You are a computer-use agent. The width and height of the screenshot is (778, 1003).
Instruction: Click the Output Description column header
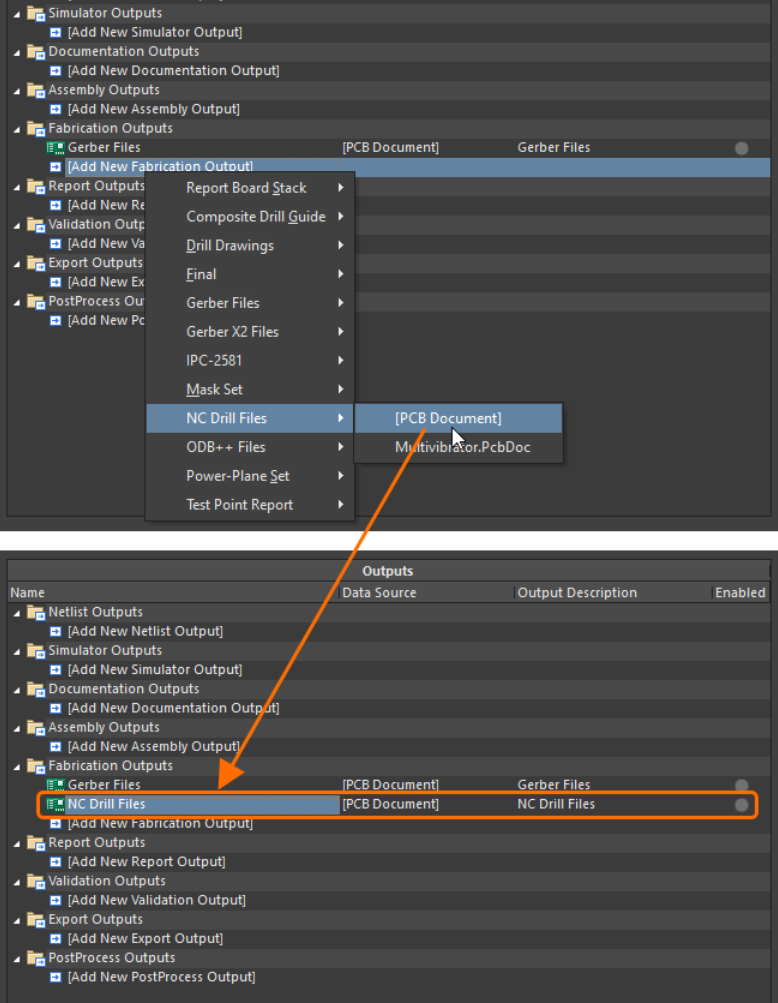coord(577,593)
